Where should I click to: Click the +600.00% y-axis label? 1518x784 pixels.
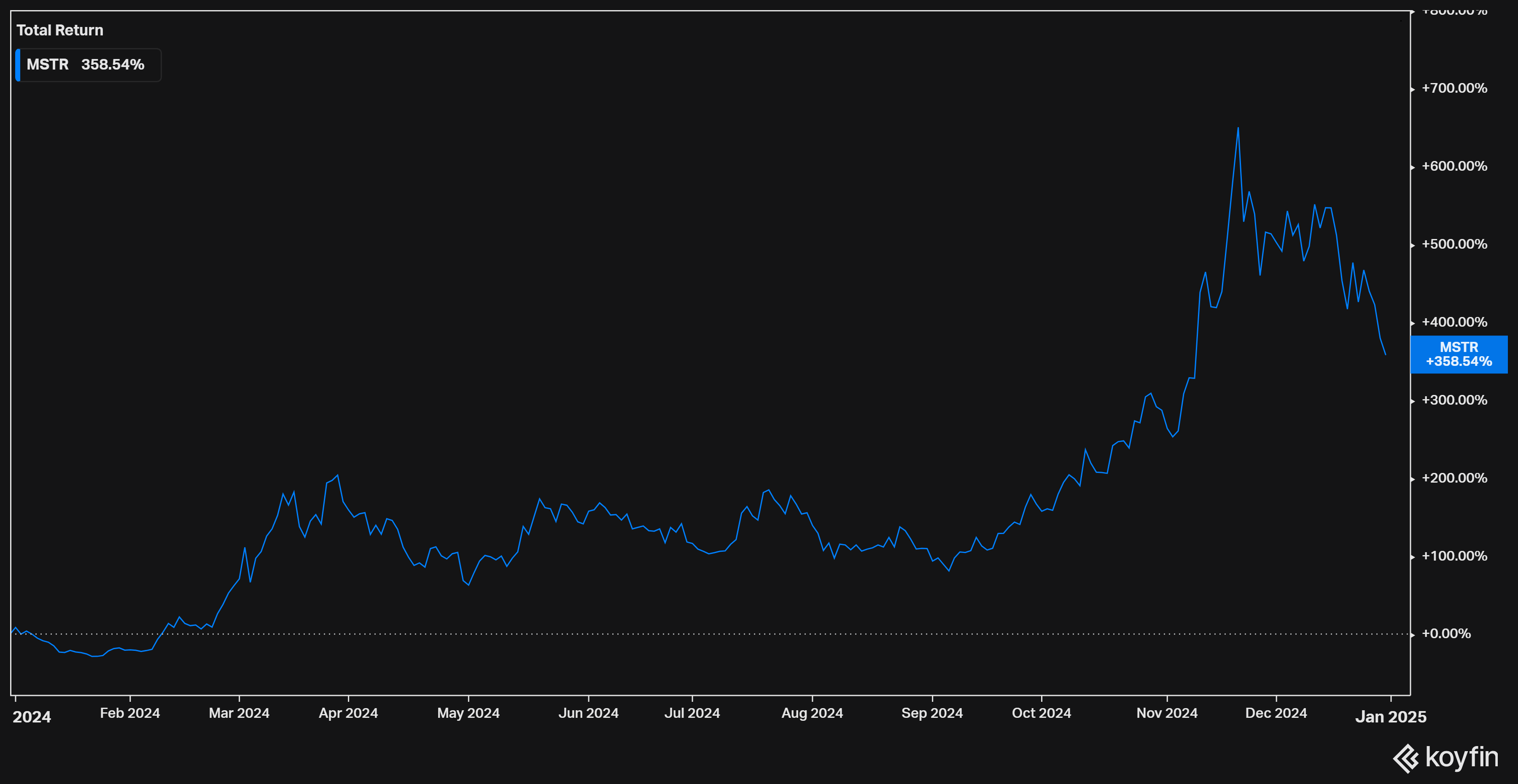(x=1454, y=166)
